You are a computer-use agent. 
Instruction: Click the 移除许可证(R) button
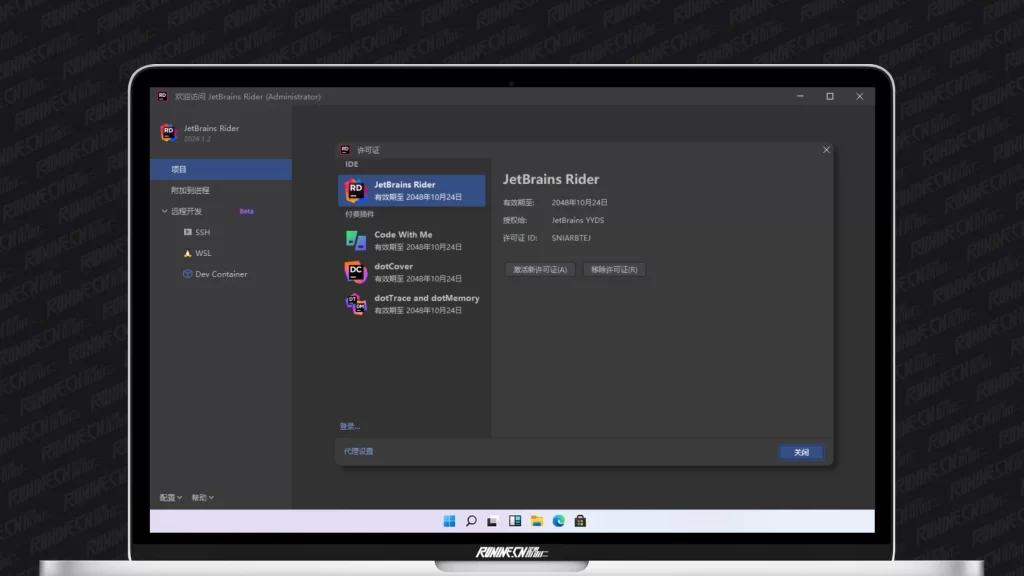pos(614,269)
